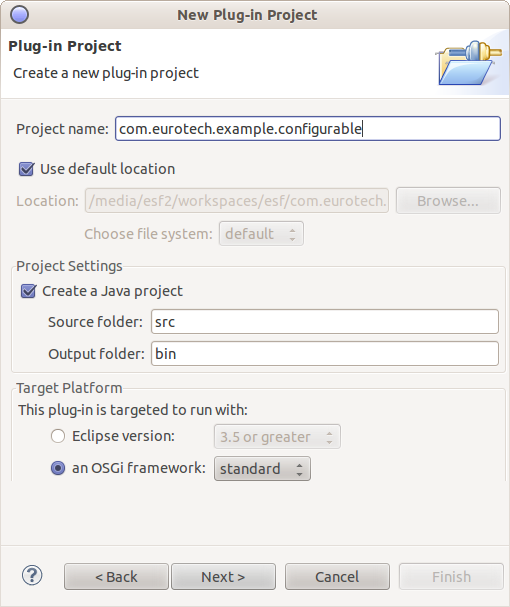Click the Location path field
Image resolution: width=510 pixels, height=607 pixels.
click(237, 201)
